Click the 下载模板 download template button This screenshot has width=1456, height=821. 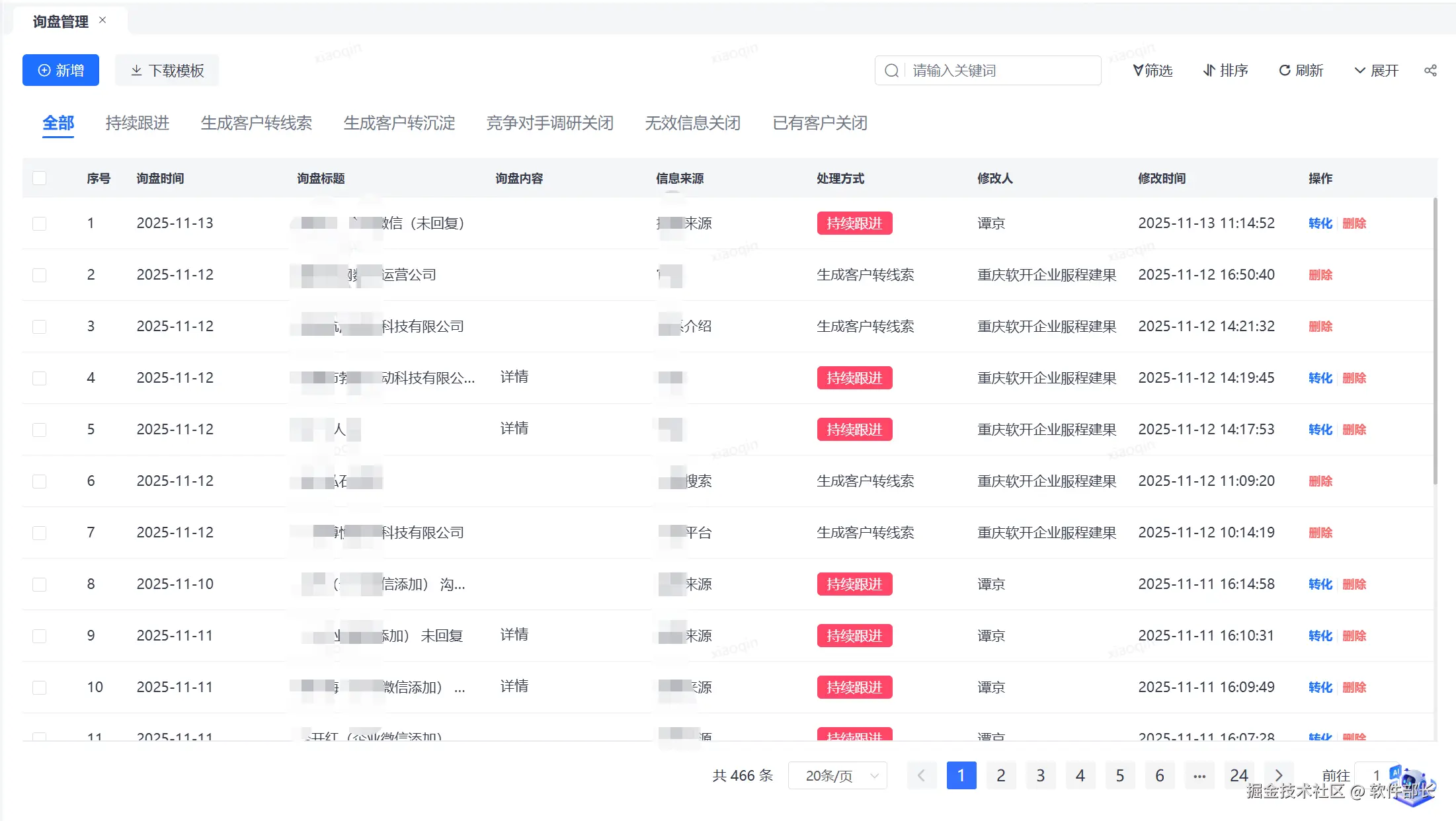[167, 71]
